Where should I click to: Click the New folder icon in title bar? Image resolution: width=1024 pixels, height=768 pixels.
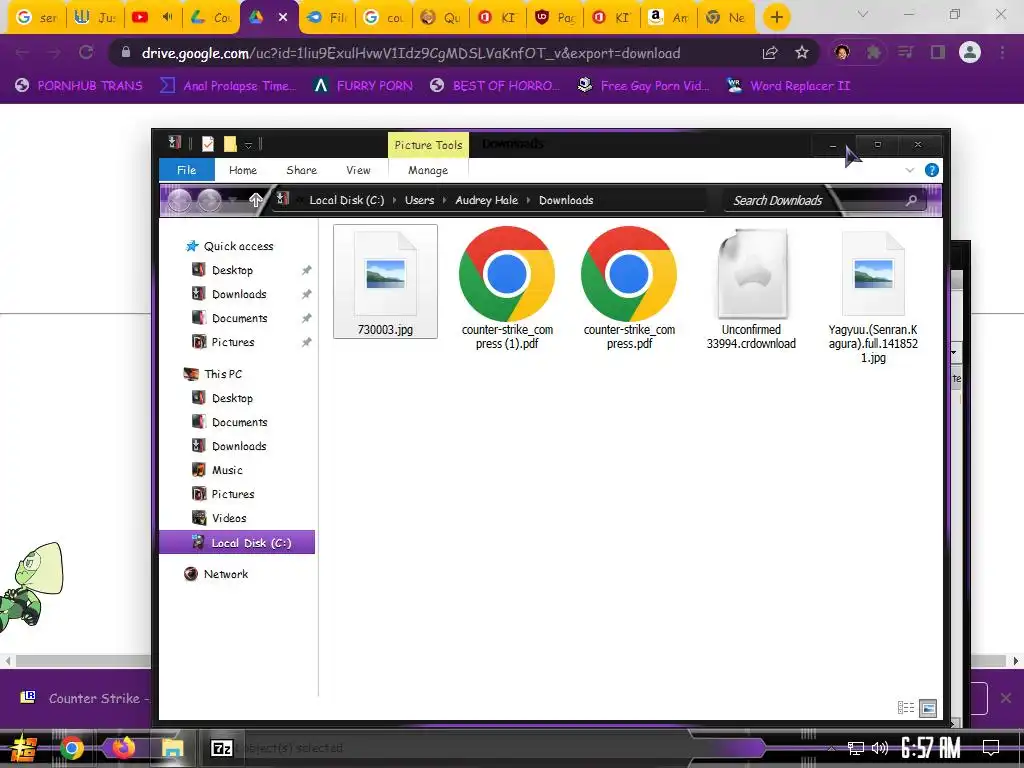(x=230, y=144)
